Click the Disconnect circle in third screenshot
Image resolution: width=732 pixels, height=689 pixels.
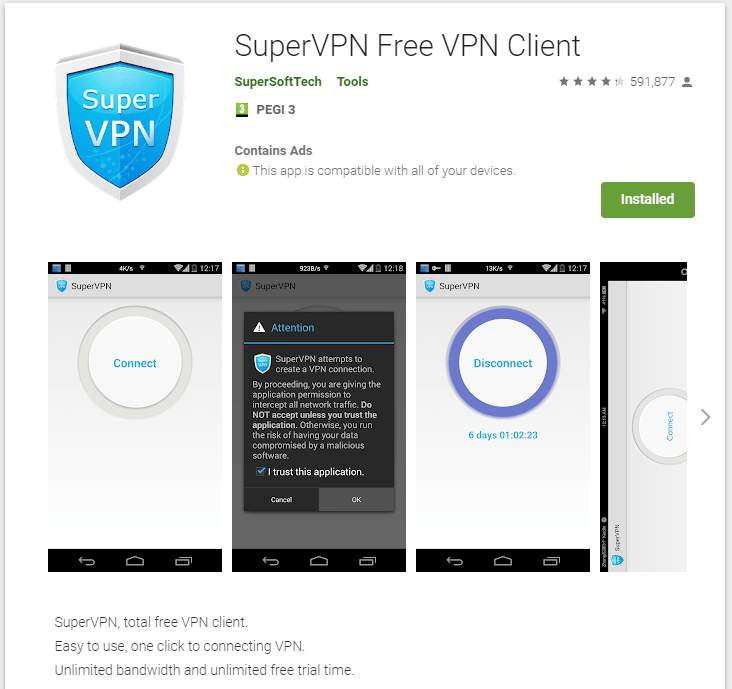click(x=503, y=363)
